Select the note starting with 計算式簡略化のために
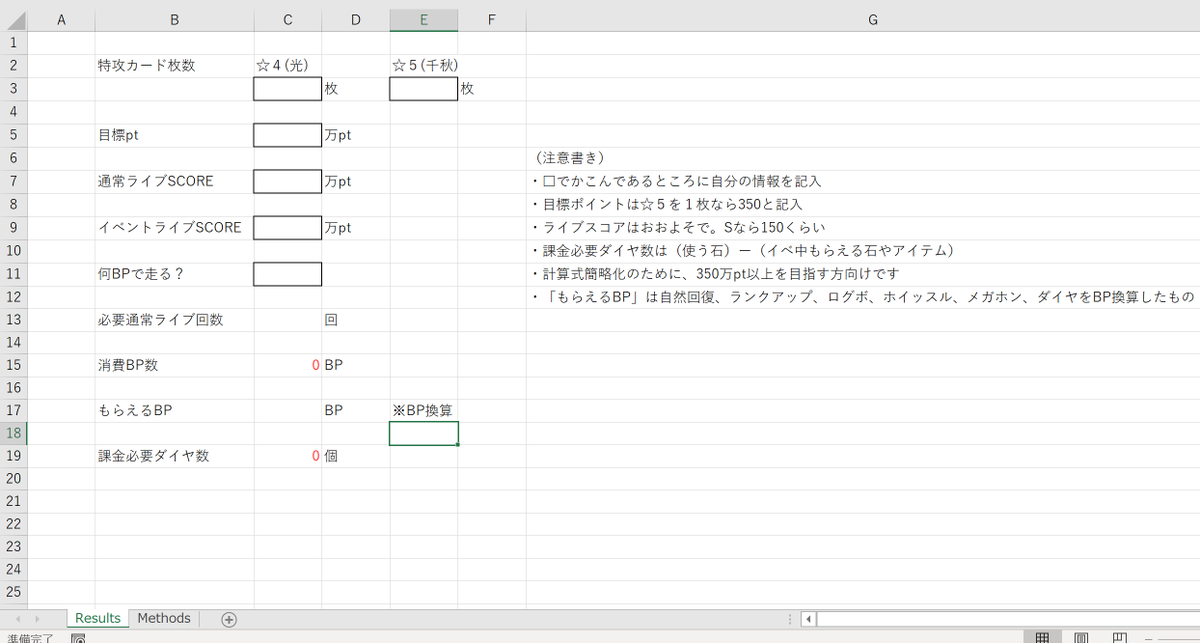The width and height of the screenshot is (1200, 643). 863,273
